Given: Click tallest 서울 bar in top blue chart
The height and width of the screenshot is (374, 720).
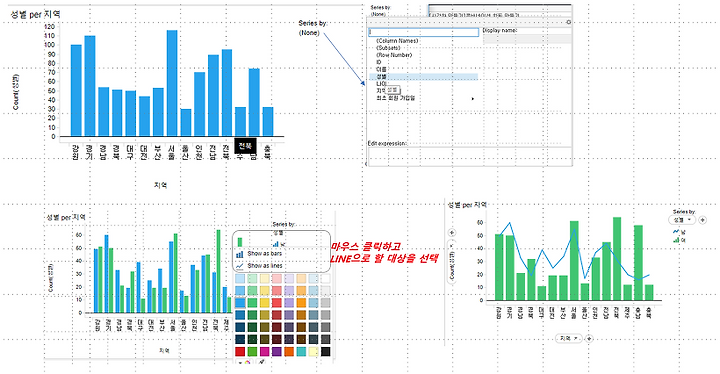Looking at the screenshot, I should pos(172,83).
